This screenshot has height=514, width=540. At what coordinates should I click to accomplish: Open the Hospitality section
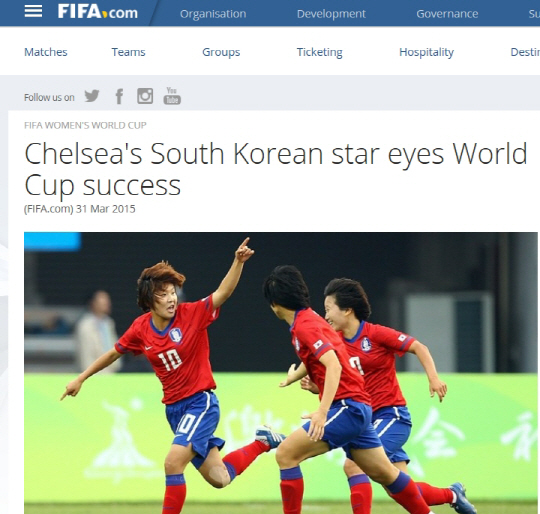(426, 52)
